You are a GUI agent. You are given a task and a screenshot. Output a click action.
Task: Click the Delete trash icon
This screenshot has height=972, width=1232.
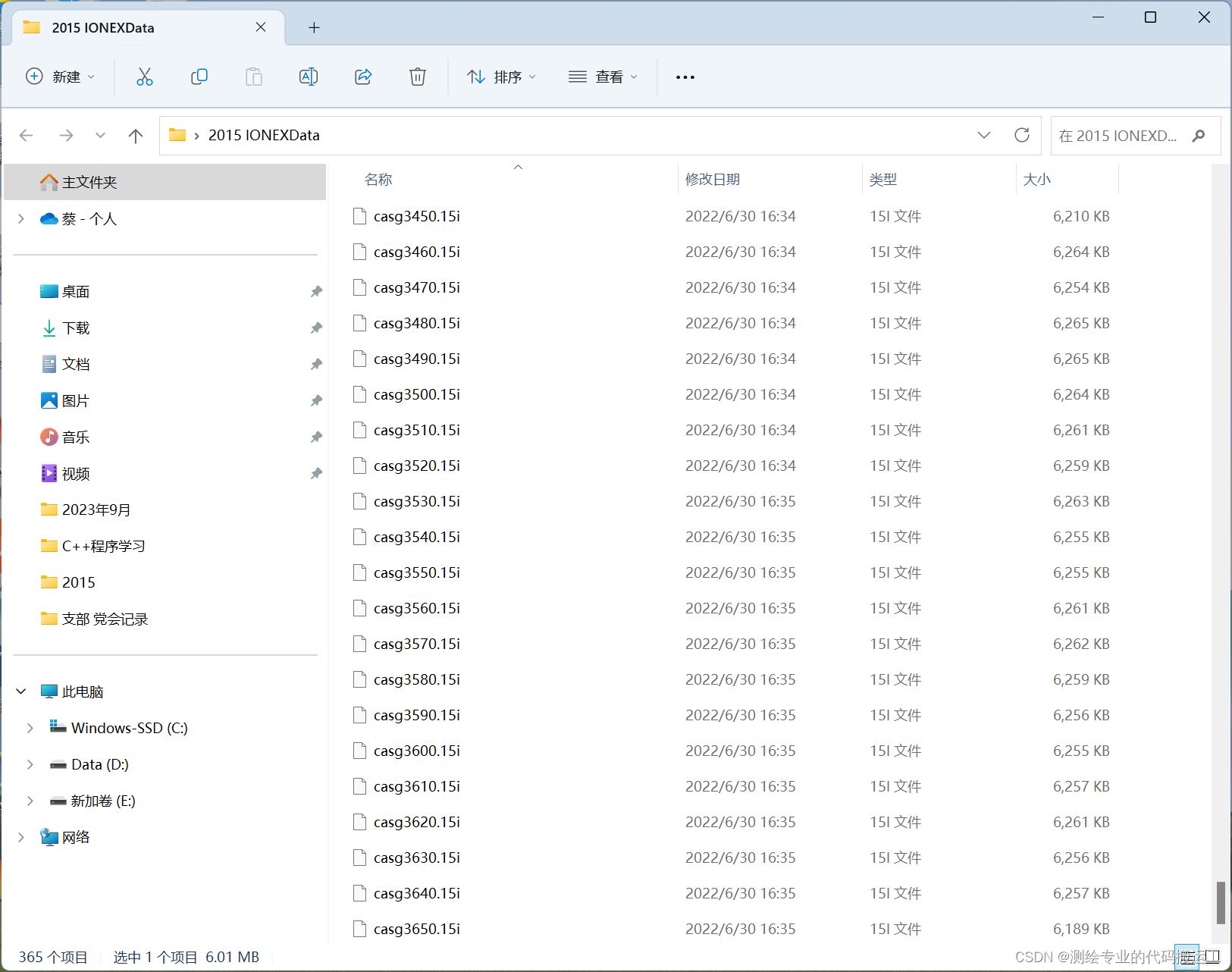pos(418,77)
